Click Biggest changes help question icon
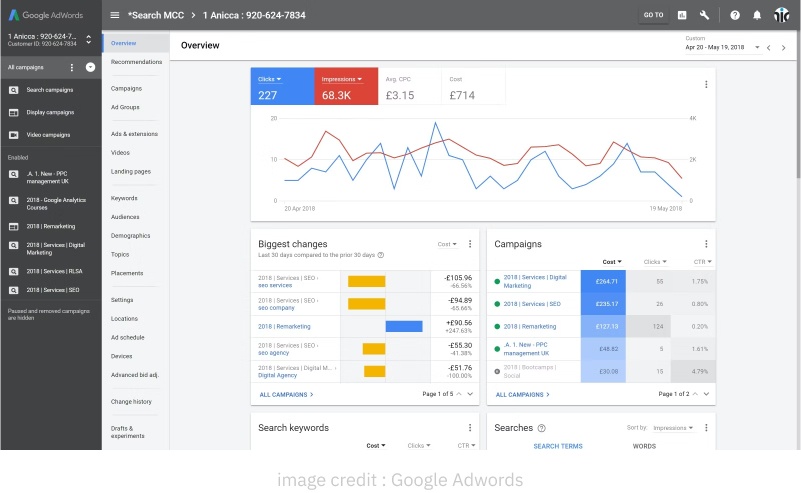Image resolution: width=801 pixels, height=493 pixels. [x=381, y=255]
